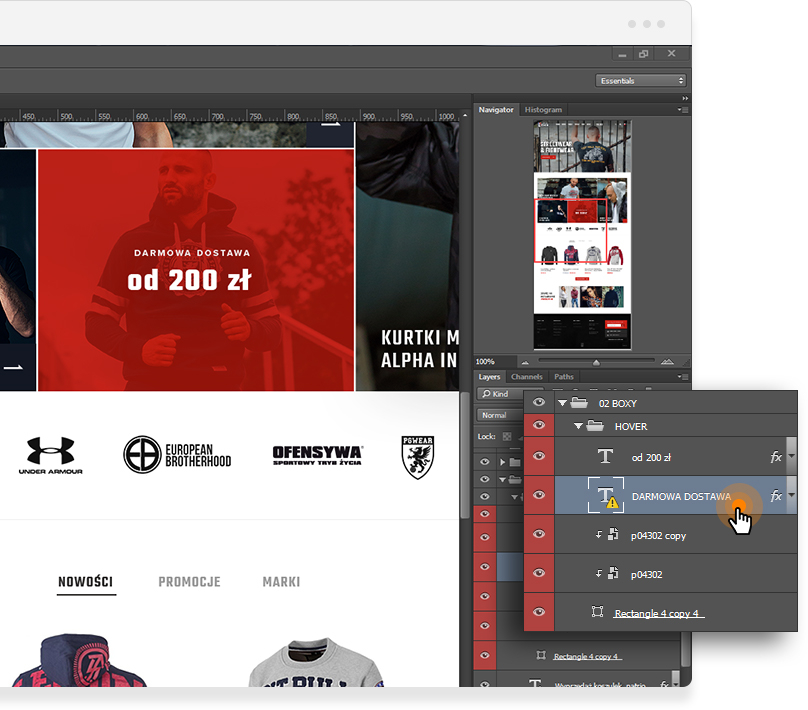Expand effects arrow on DARMOWA DOSTAWA layer
Viewport: 808px width, 710px height.
tap(792, 495)
